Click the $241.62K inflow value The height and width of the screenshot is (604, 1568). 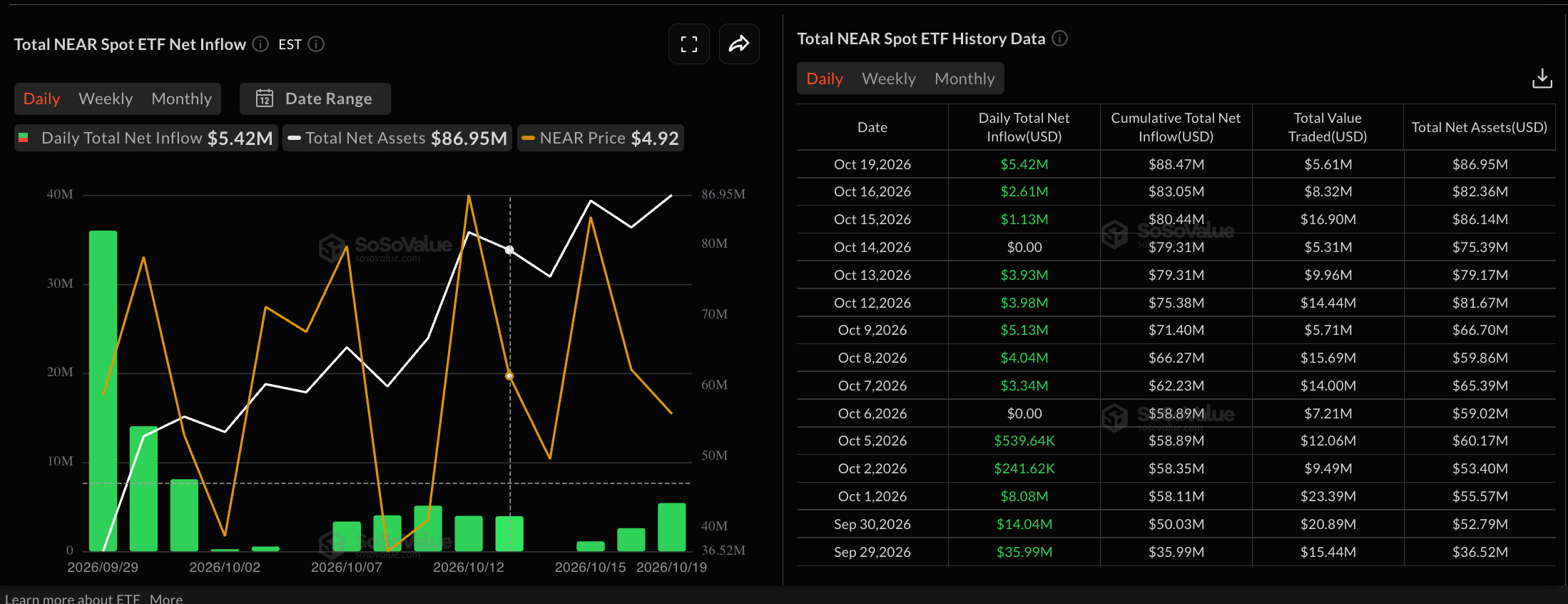click(1024, 468)
